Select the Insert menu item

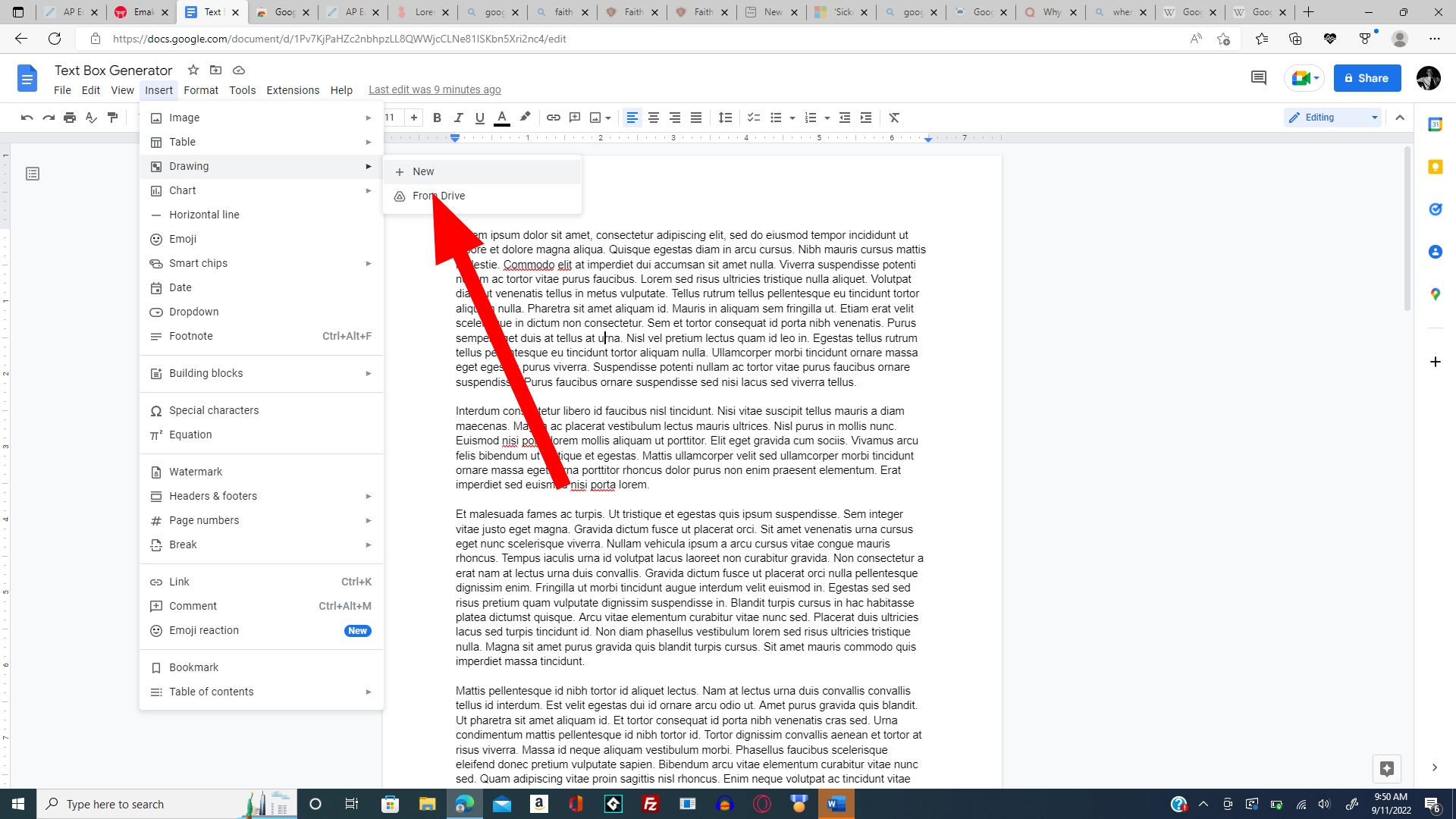[158, 90]
